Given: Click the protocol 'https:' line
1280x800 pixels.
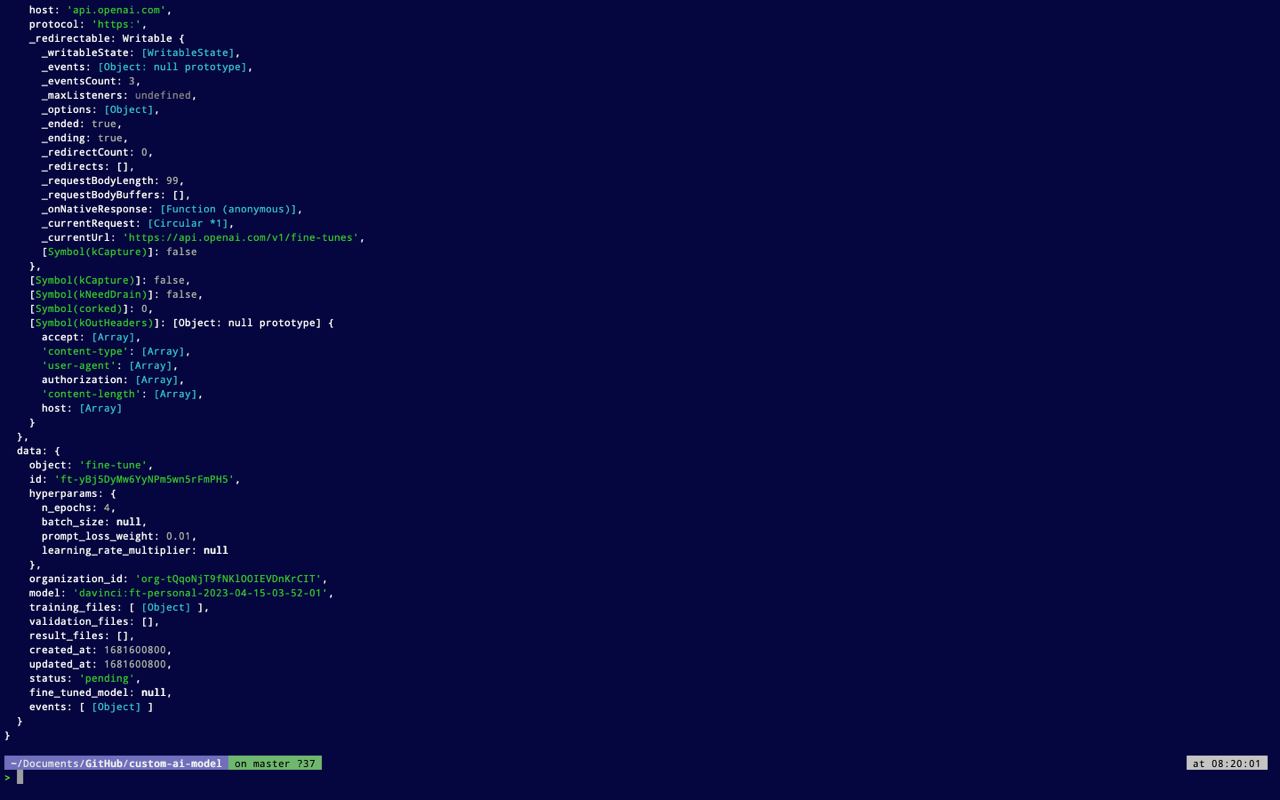Looking at the screenshot, I should (87, 24).
